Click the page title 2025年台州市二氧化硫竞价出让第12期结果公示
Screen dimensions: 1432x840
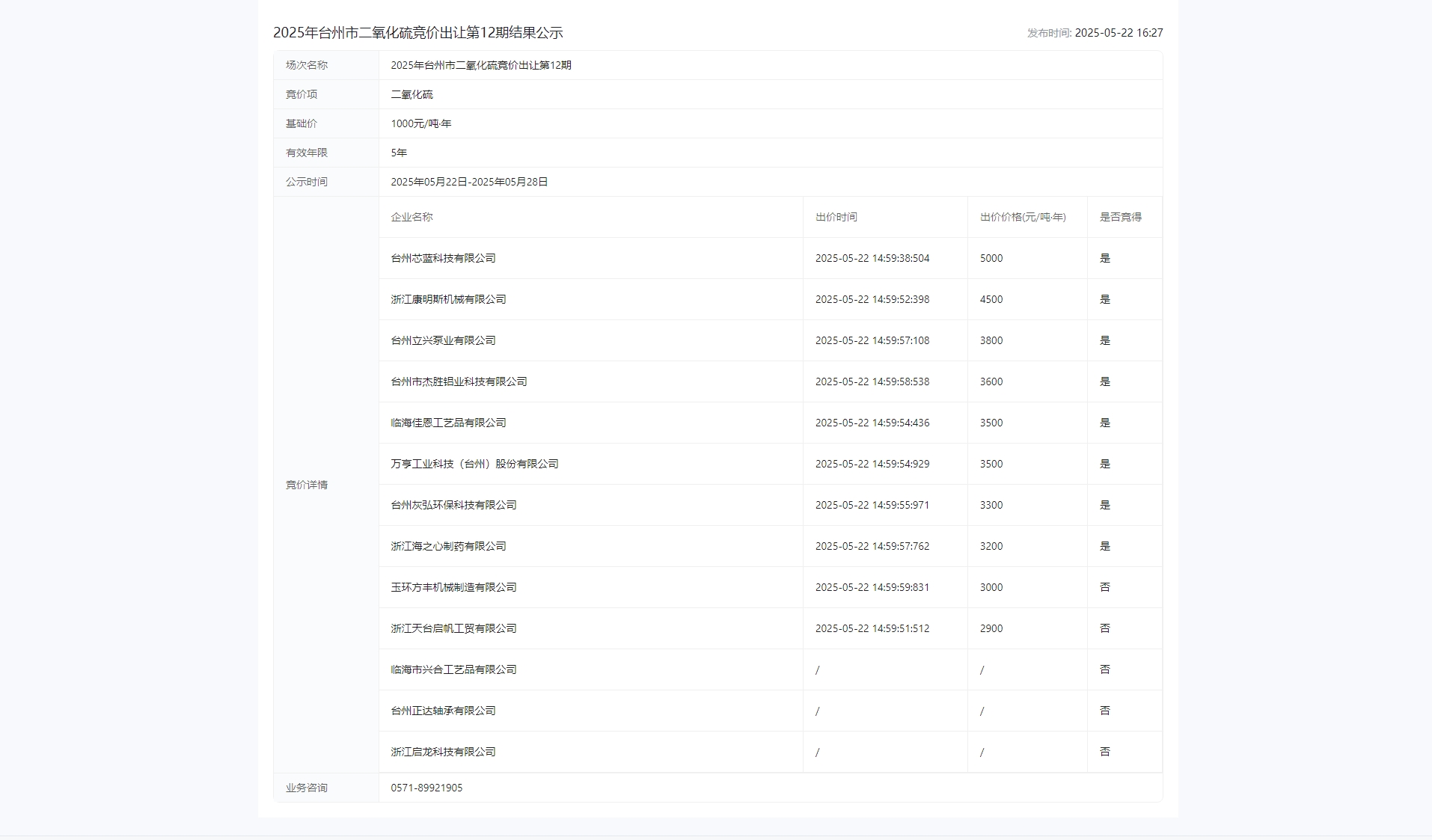[417, 33]
